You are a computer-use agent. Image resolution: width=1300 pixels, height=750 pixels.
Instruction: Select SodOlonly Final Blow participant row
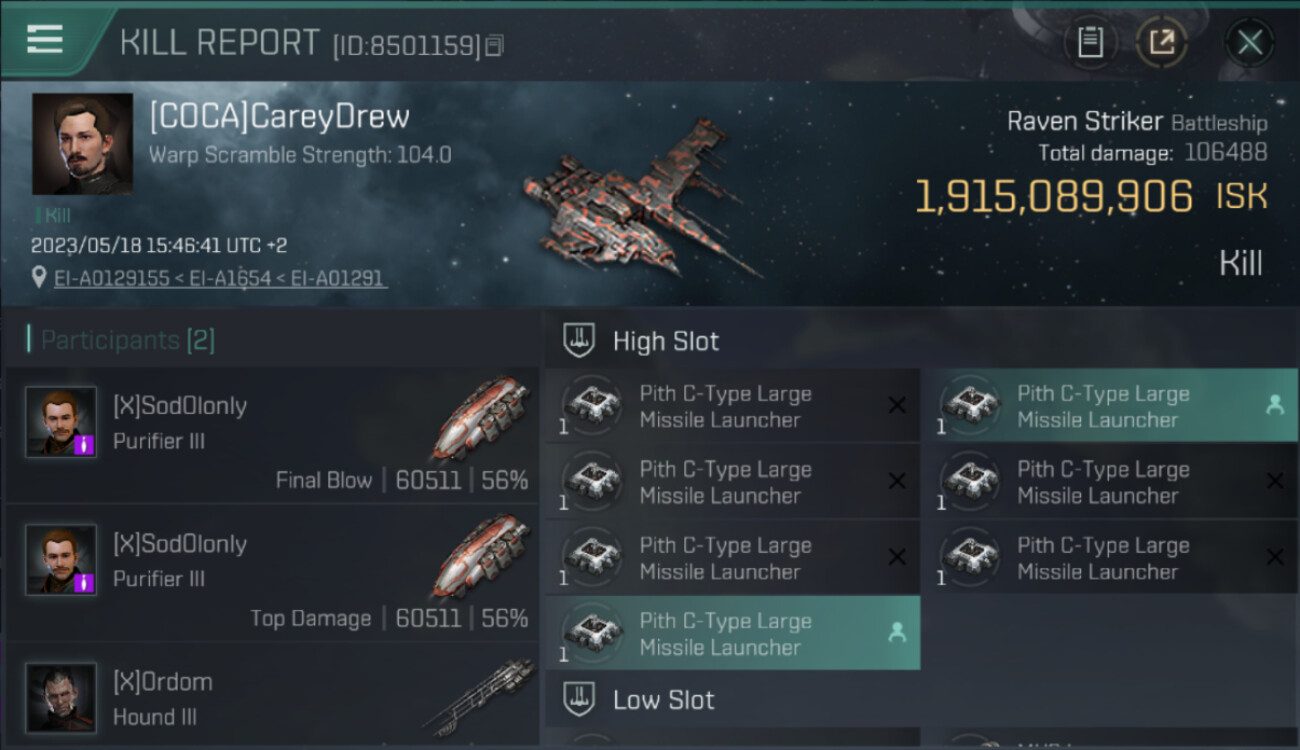pos(272,435)
